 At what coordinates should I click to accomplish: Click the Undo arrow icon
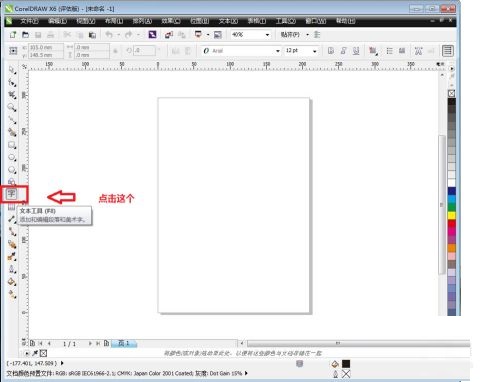(x=109, y=35)
